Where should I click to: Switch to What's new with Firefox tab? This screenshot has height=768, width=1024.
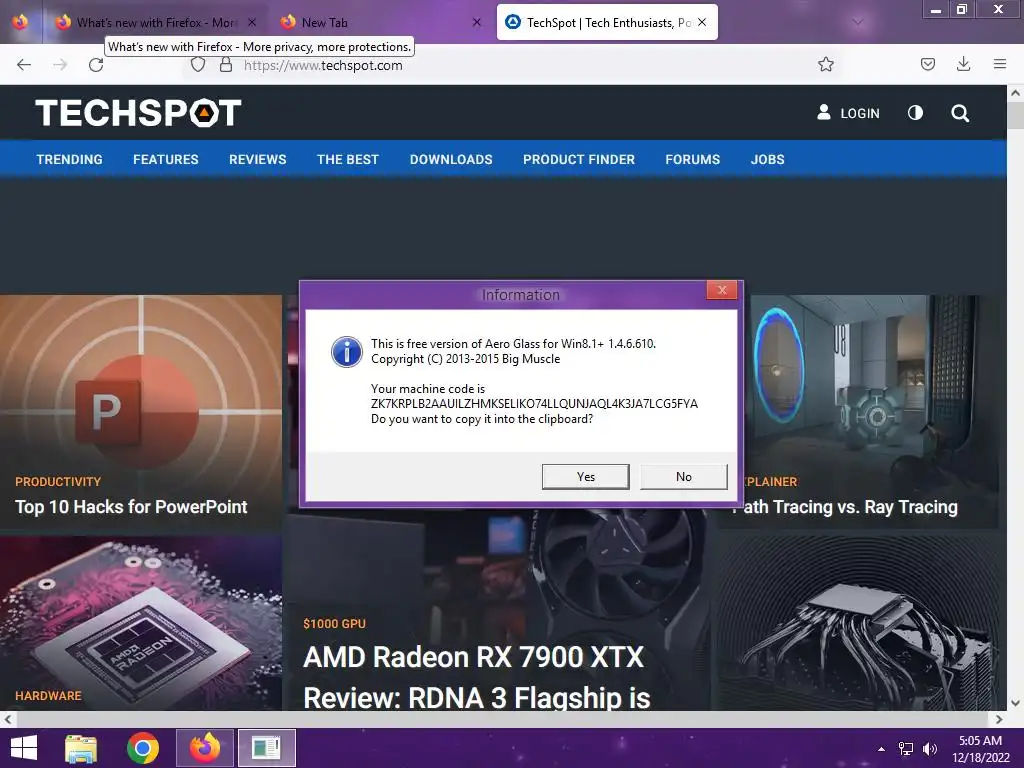pyautogui.click(x=156, y=22)
